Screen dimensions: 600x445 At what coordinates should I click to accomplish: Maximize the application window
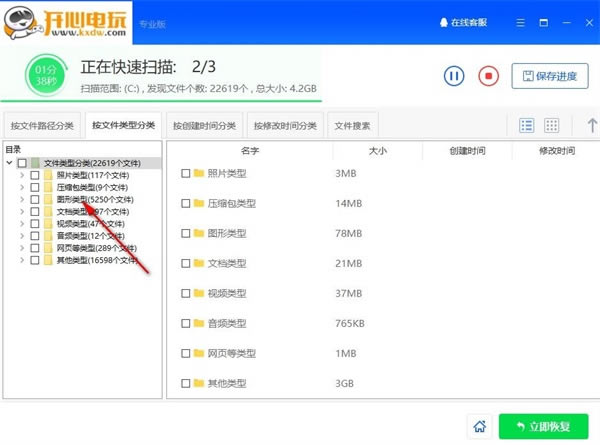(x=543, y=23)
